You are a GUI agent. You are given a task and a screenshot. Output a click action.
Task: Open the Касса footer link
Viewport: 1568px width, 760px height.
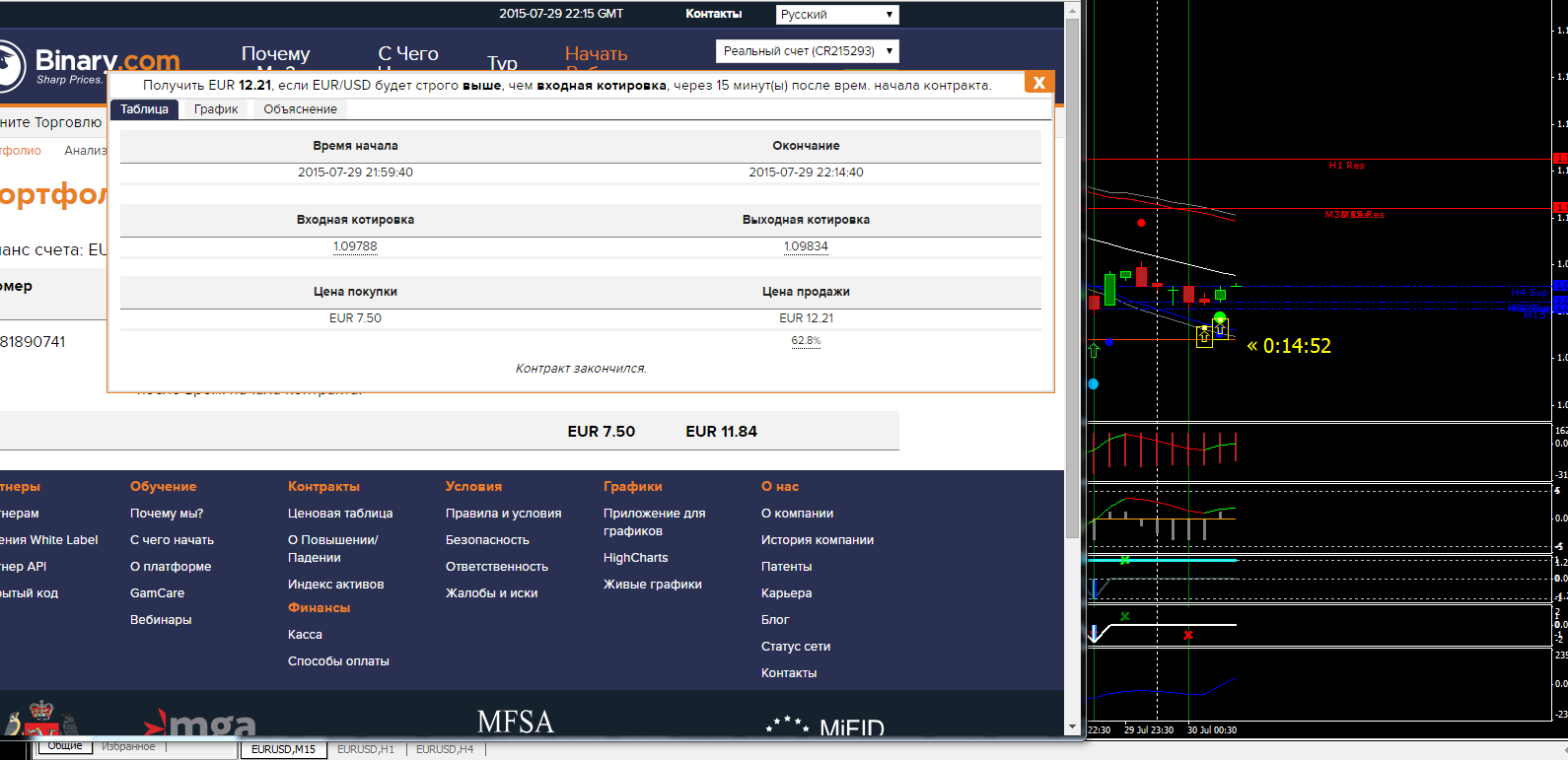pyautogui.click(x=305, y=635)
